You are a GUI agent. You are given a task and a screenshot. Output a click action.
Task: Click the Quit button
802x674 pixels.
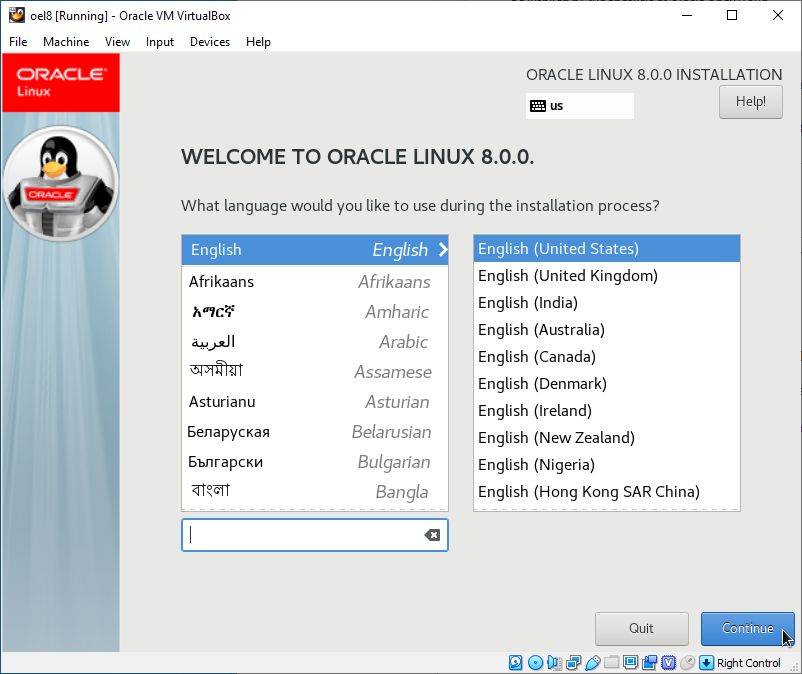pos(641,628)
